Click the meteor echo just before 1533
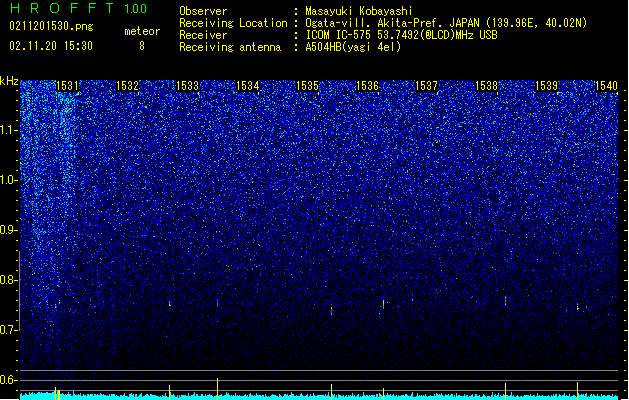Screen dimensions: 629x400 click(170, 304)
